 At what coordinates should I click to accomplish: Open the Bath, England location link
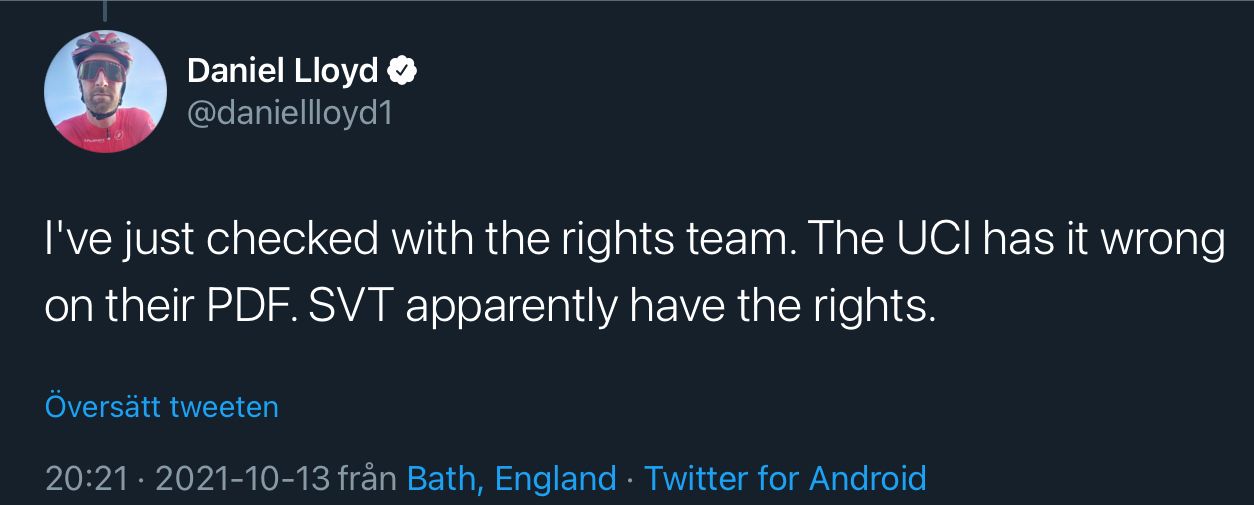pos(511,478)
